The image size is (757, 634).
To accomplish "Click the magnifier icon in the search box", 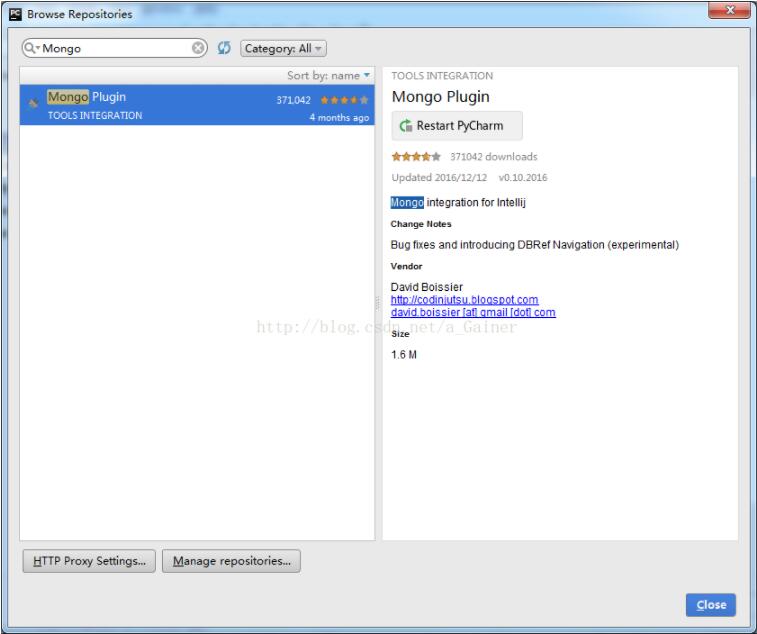I will (31, 48).
